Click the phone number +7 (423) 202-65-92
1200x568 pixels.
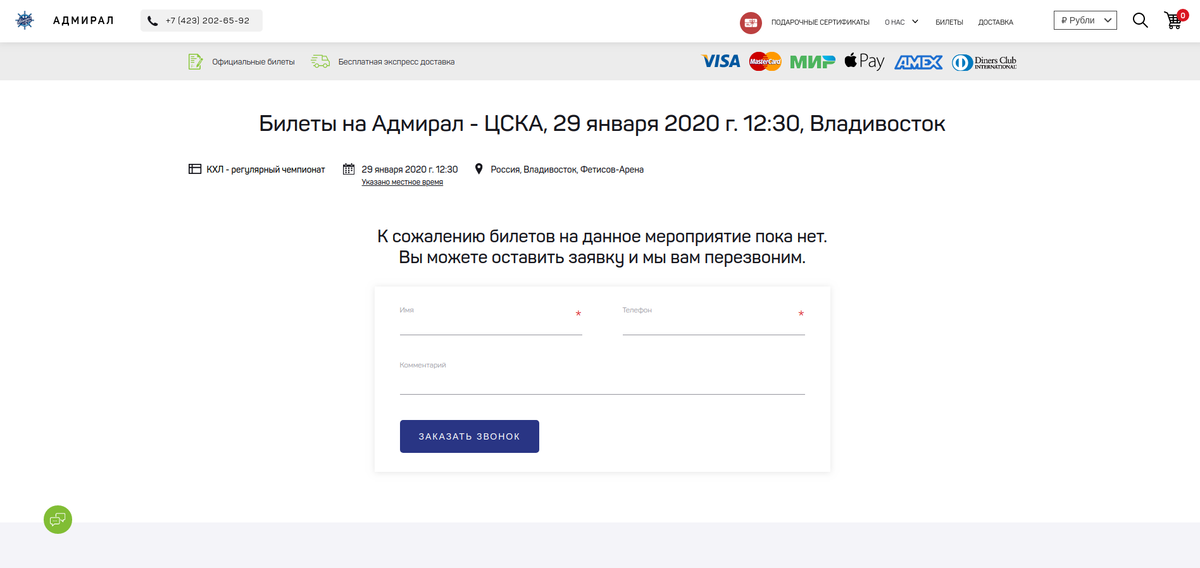click(x=207, y=20)
